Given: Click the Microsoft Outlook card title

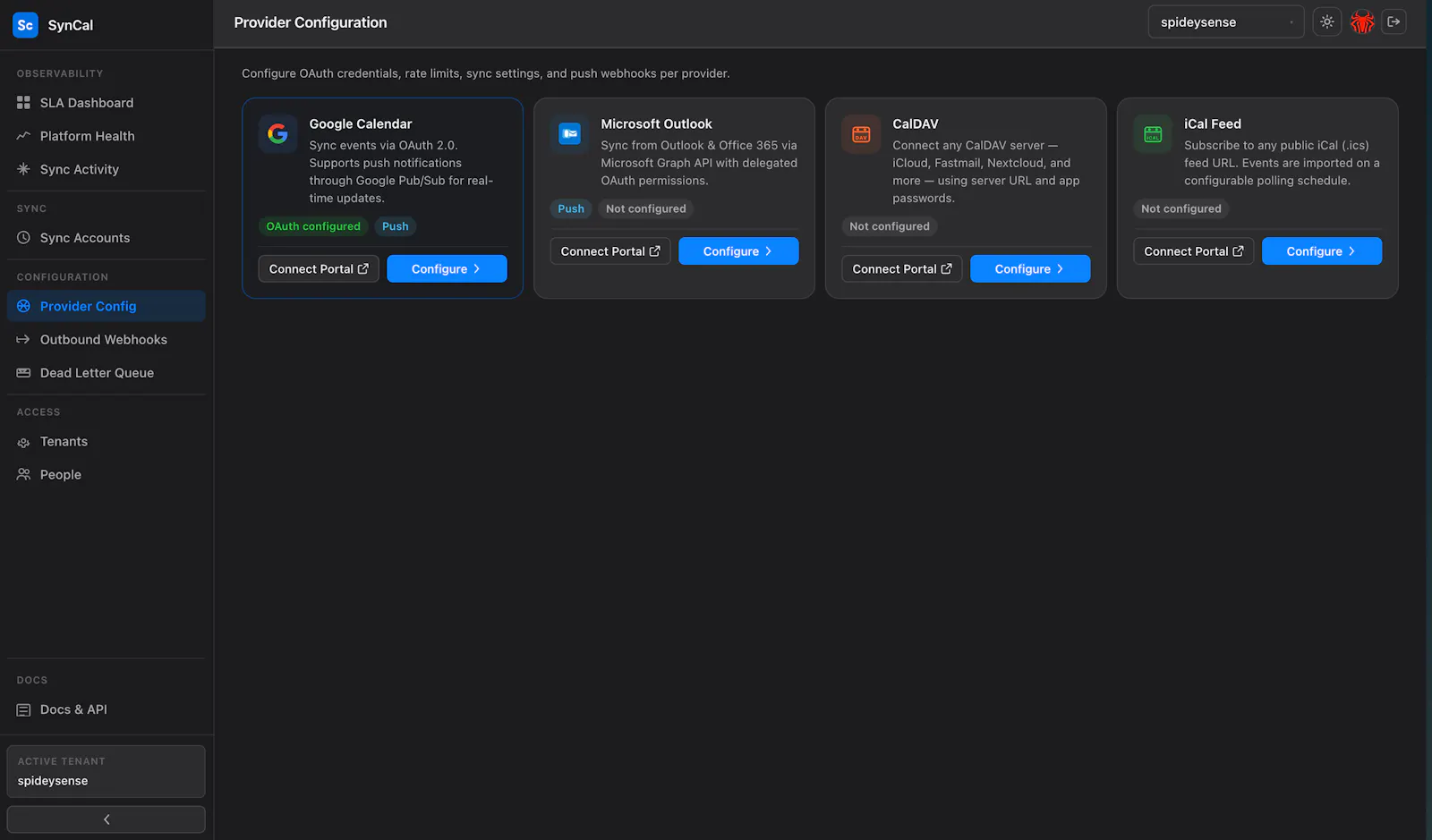Looking at the screenshot, I should pos(656,124).
